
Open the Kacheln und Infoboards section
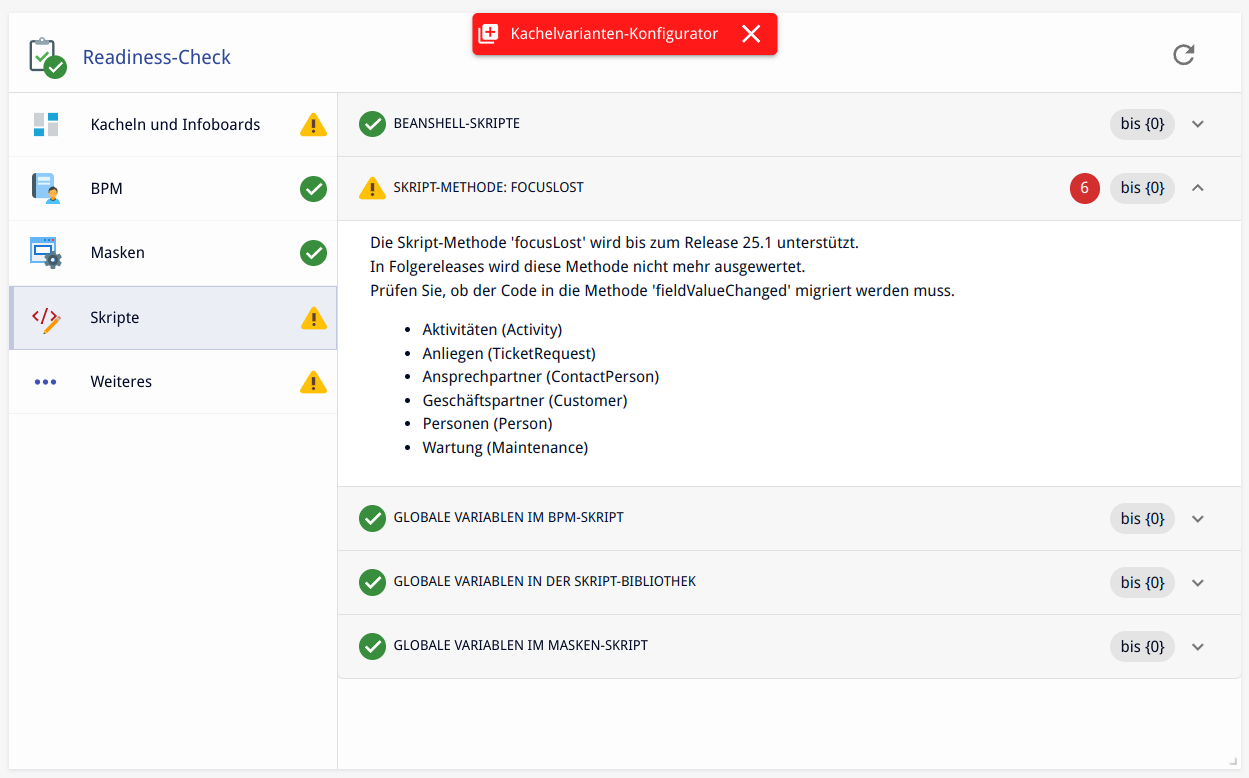tap(175, 125)
